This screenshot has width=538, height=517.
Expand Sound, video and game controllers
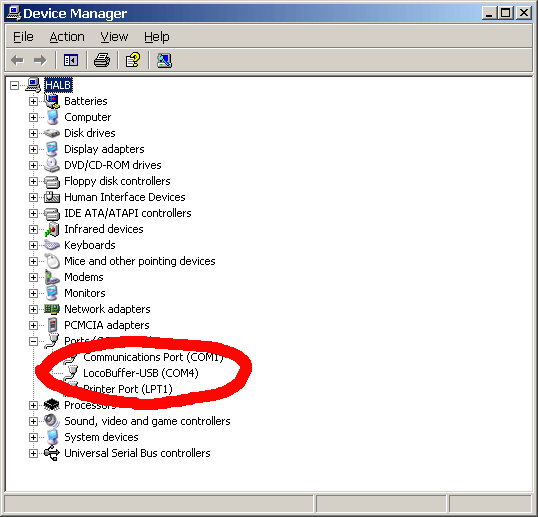(x=33, y=421)
